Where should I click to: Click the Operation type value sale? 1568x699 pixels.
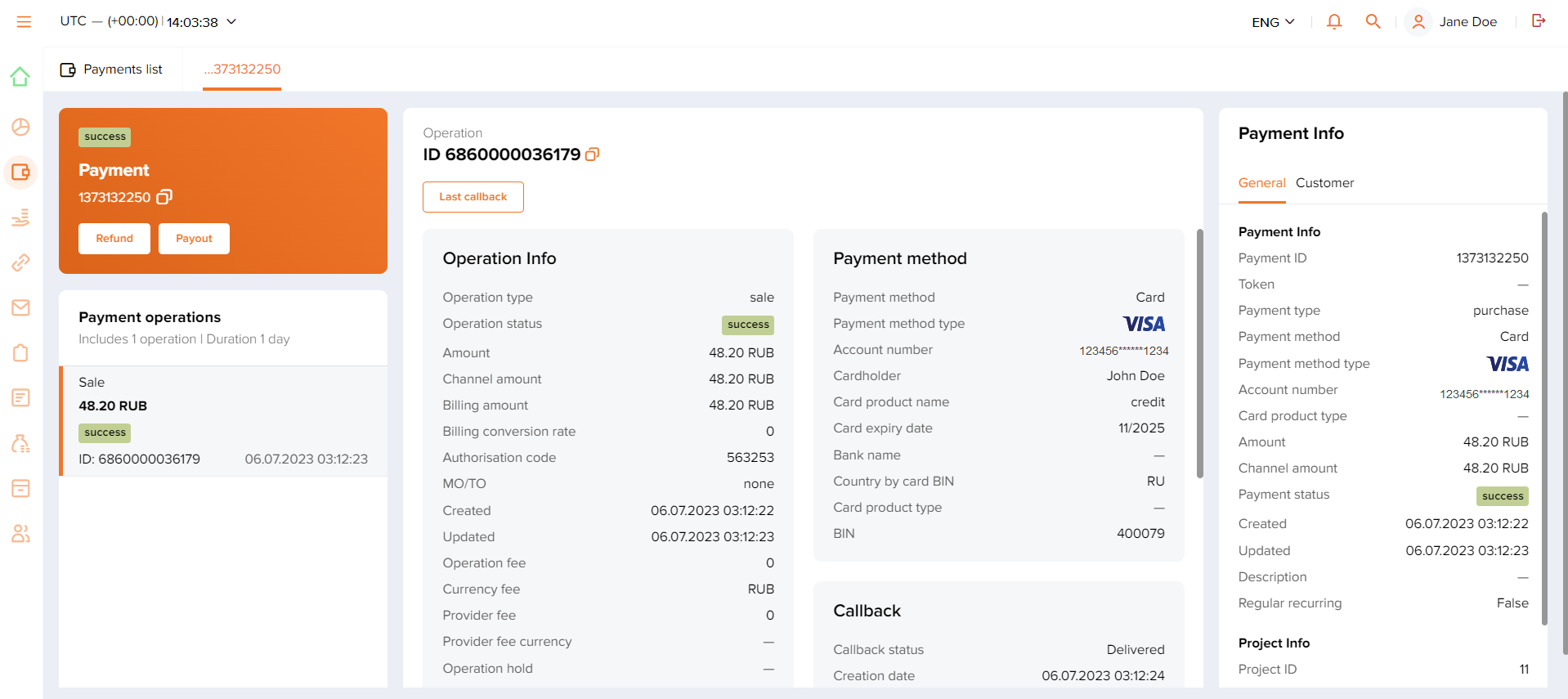click(x=762, y=298)
